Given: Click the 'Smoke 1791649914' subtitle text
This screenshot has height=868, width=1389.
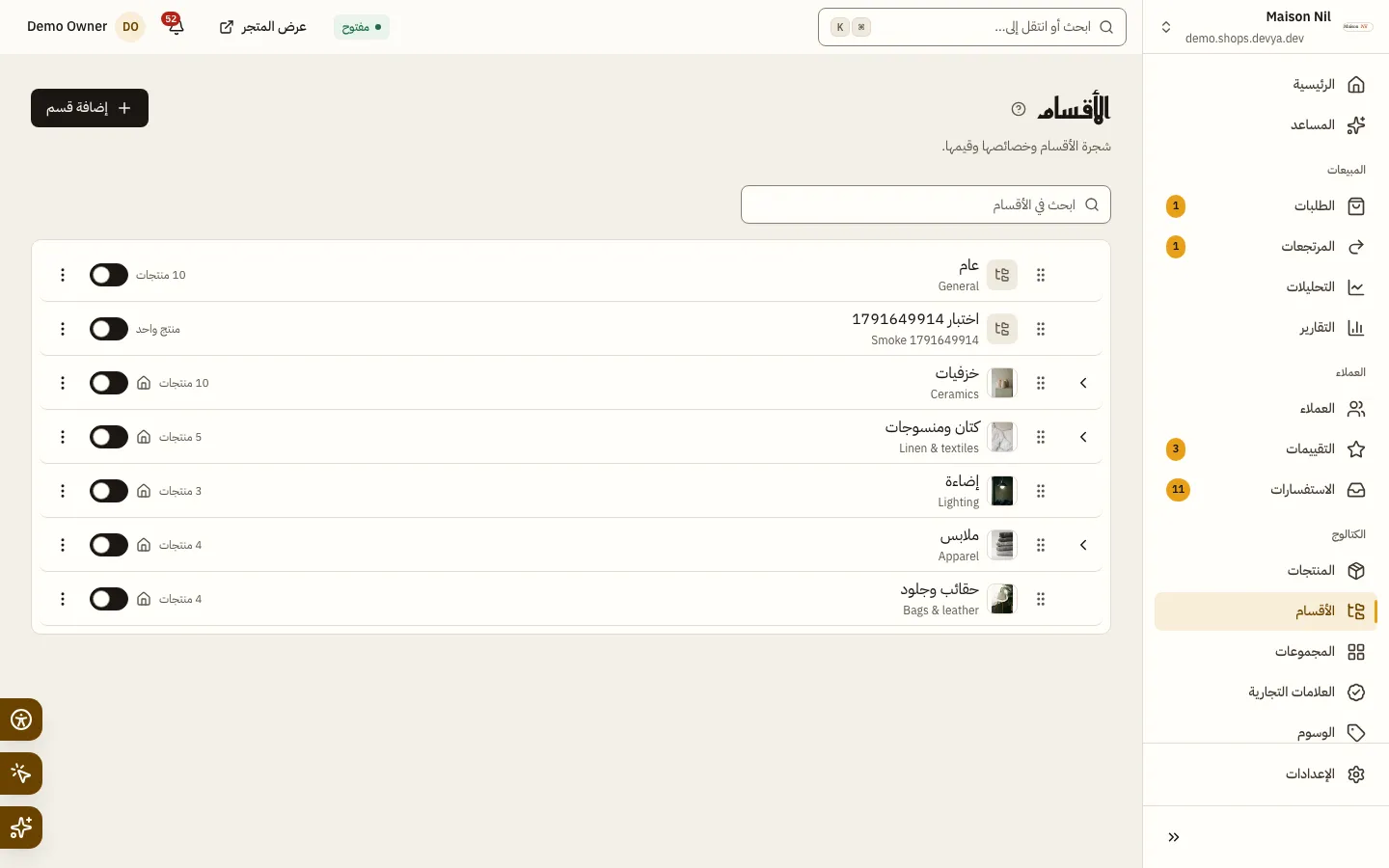Looking at the screenshot, I should 925,340.
